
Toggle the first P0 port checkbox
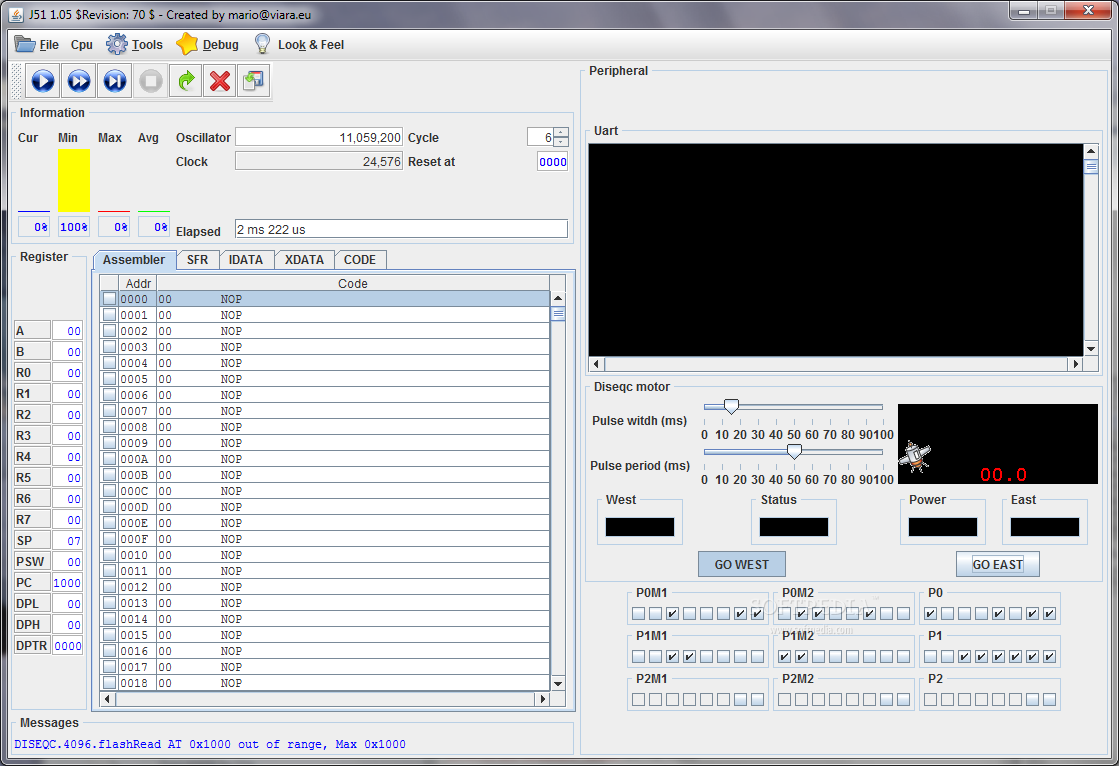931,613
